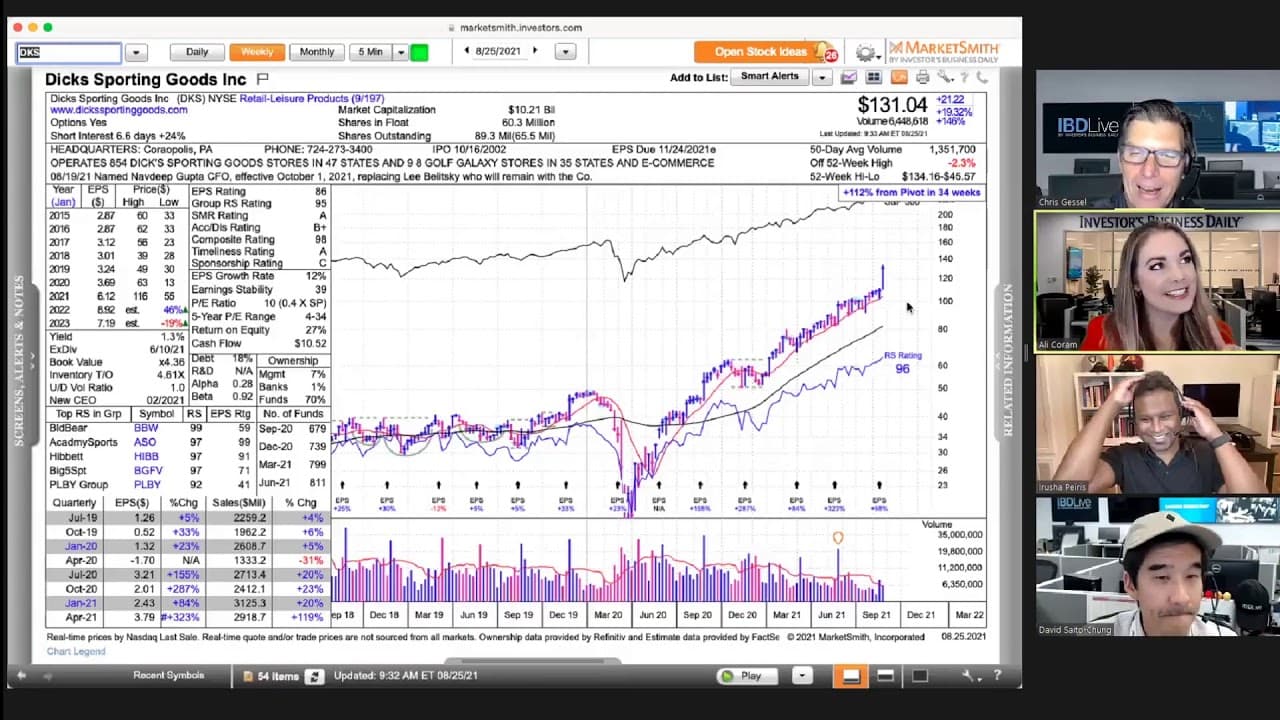
Task: Click the RS Rating 96 label on chart
Action: coord(902,362)
